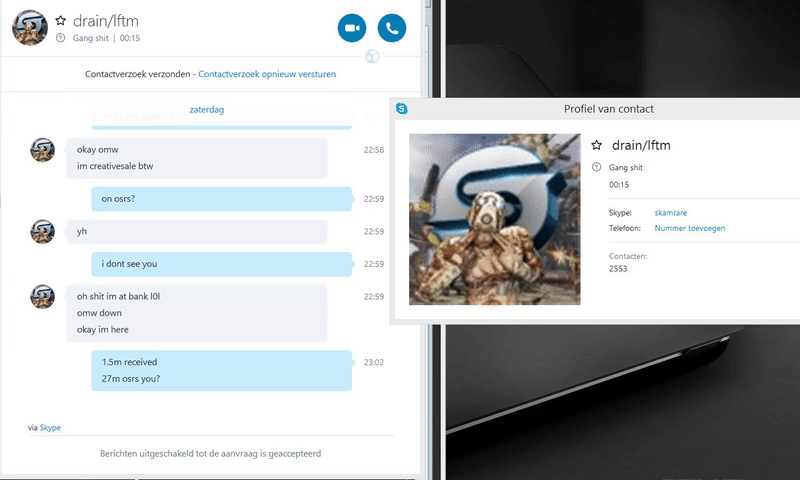Select the 'on osrs?' message bubble
800x480 pixels.
point(222,199)
